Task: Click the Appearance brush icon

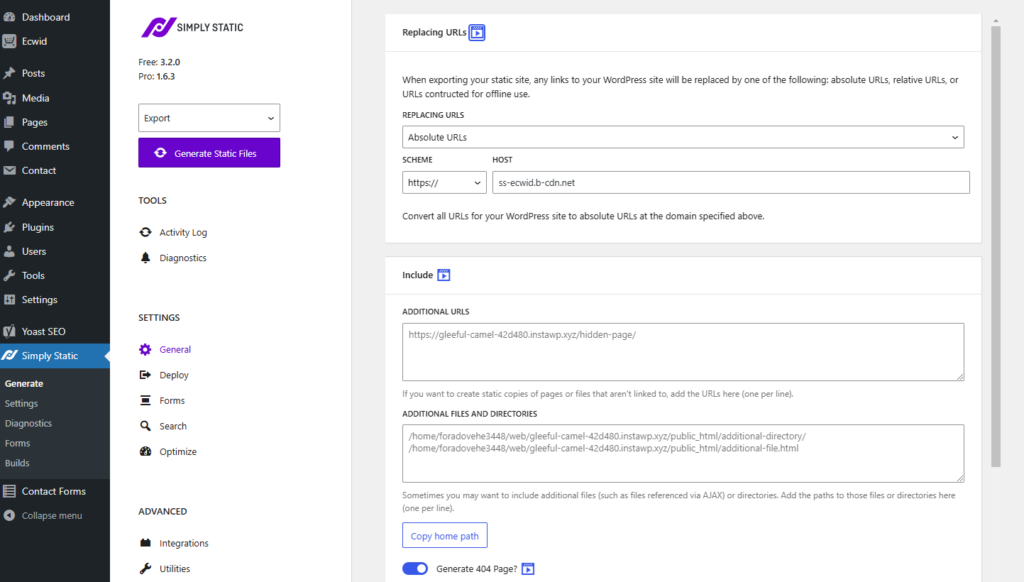Action: point(9,202)
